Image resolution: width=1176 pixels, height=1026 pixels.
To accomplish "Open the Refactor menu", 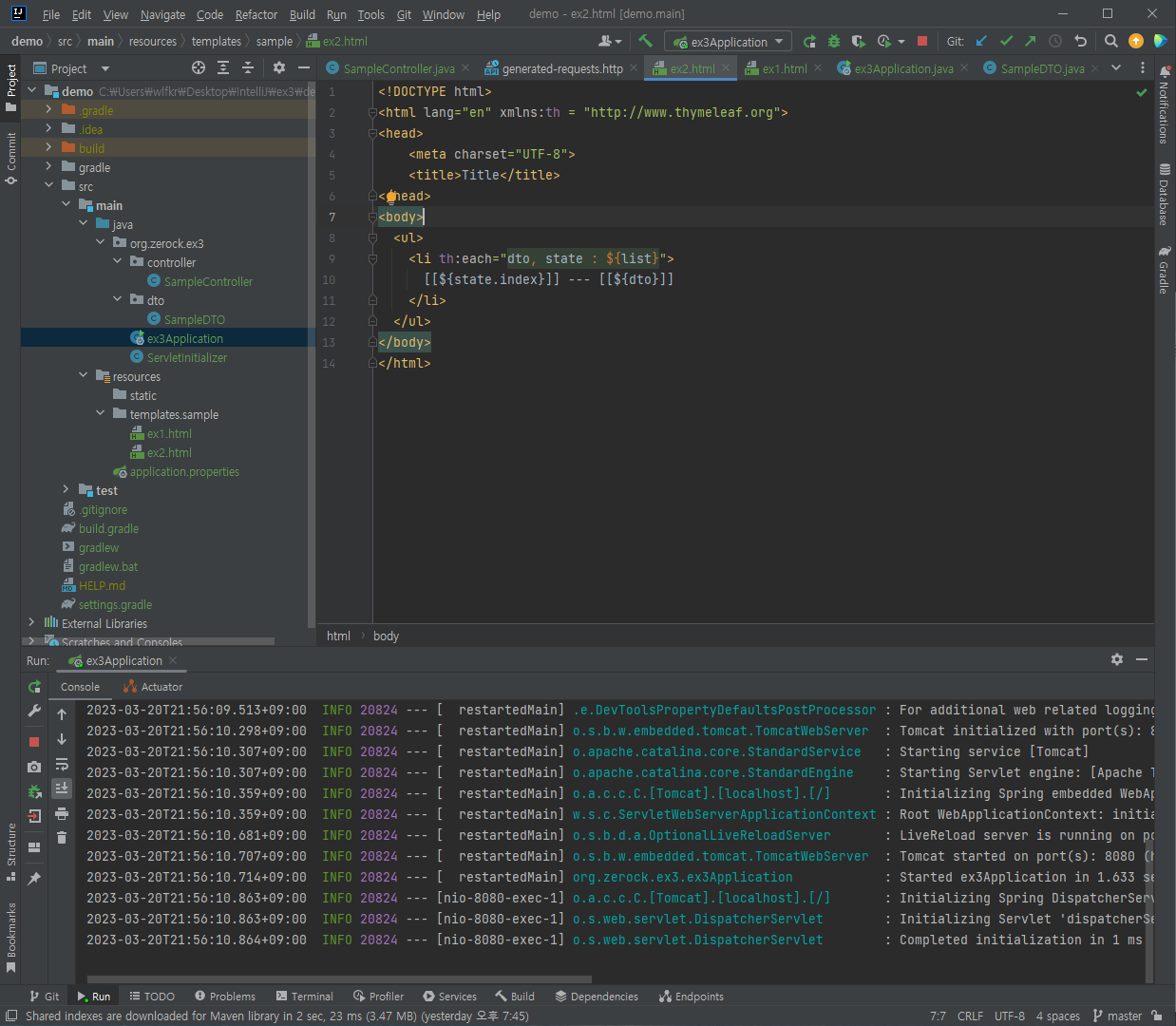I will click(256, 14).
